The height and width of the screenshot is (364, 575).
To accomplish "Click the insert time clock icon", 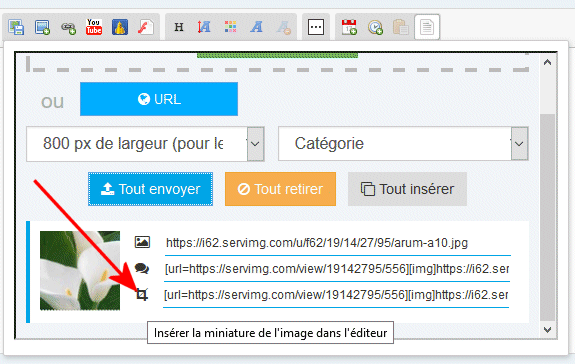I will click(375, 27).
